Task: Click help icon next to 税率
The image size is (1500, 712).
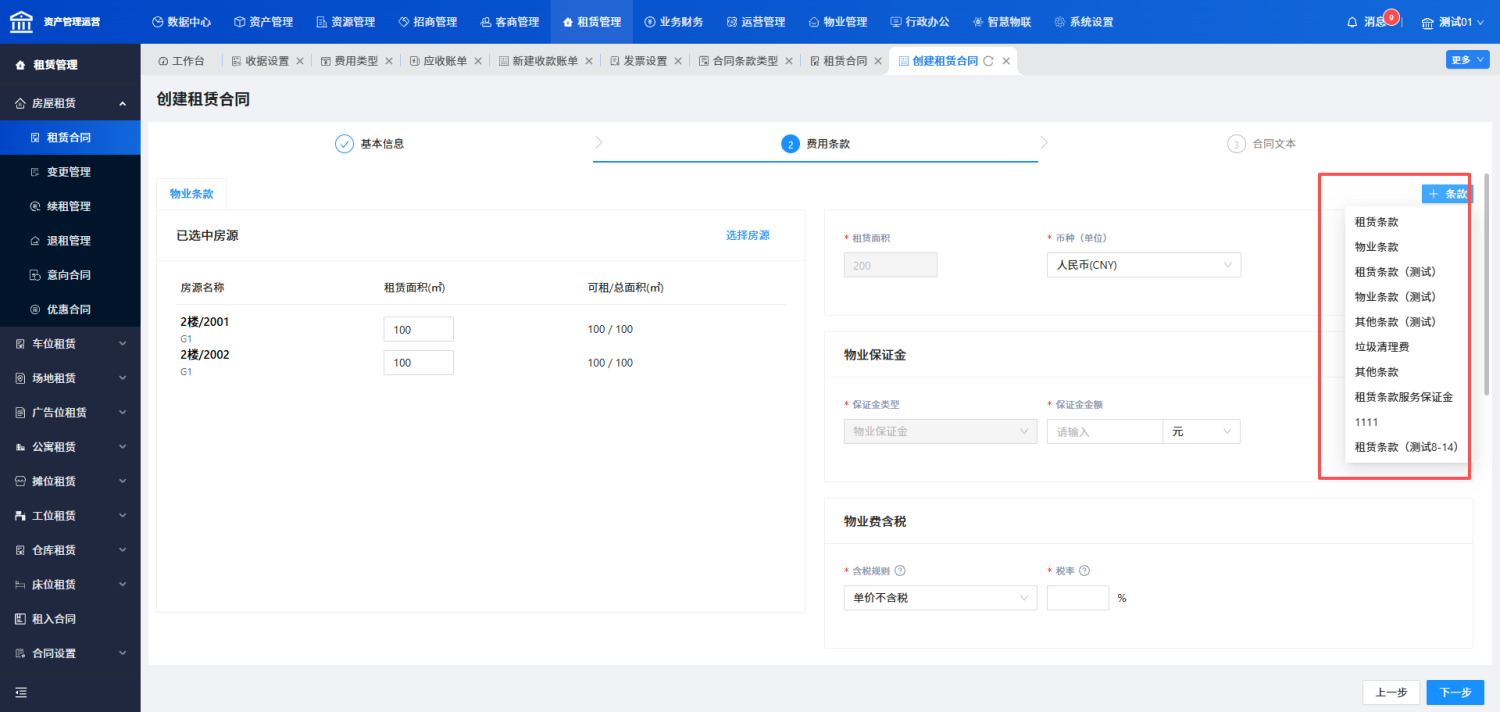Action: (1084, 571)
